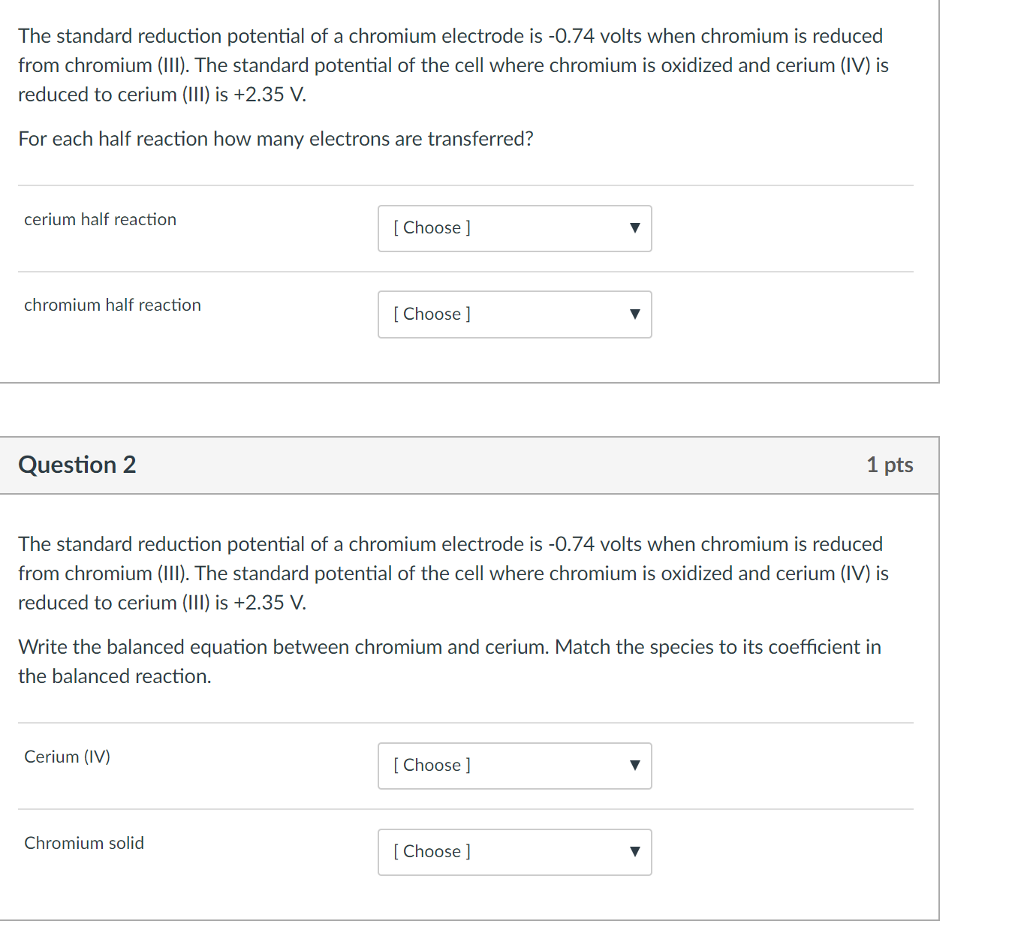The height and width of the screenshot is (948, 1024).
Task: Click the Chromium solid row label
Action: tap(84, 843)
